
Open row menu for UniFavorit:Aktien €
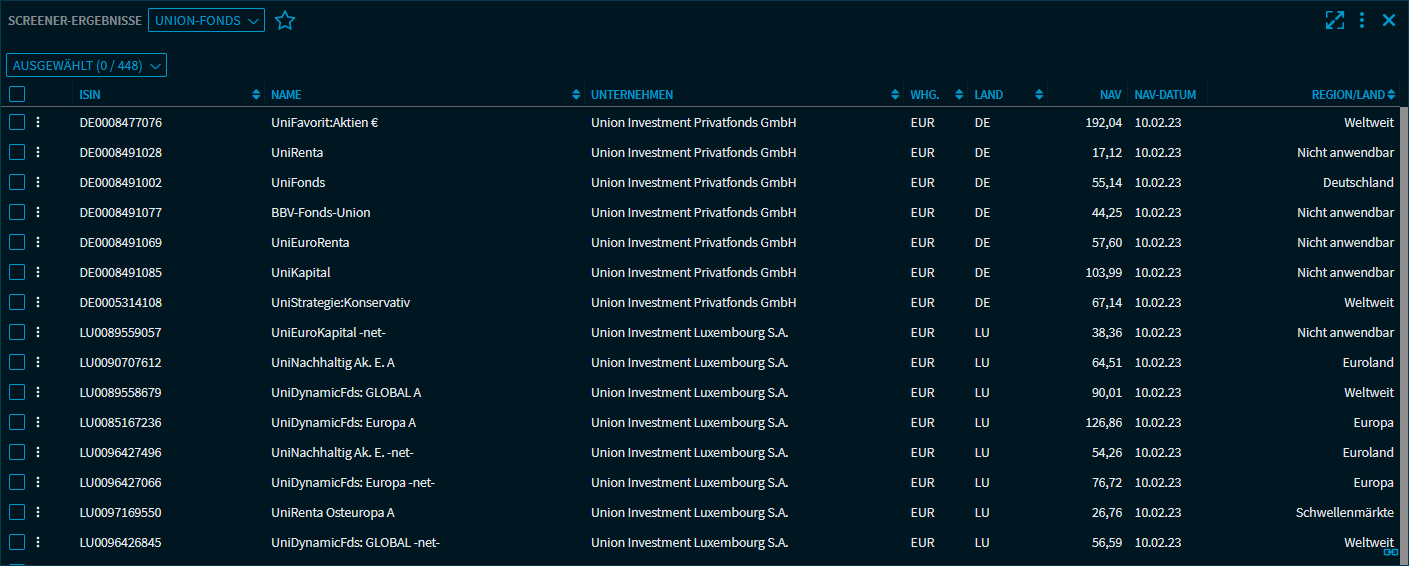point(38,123)
